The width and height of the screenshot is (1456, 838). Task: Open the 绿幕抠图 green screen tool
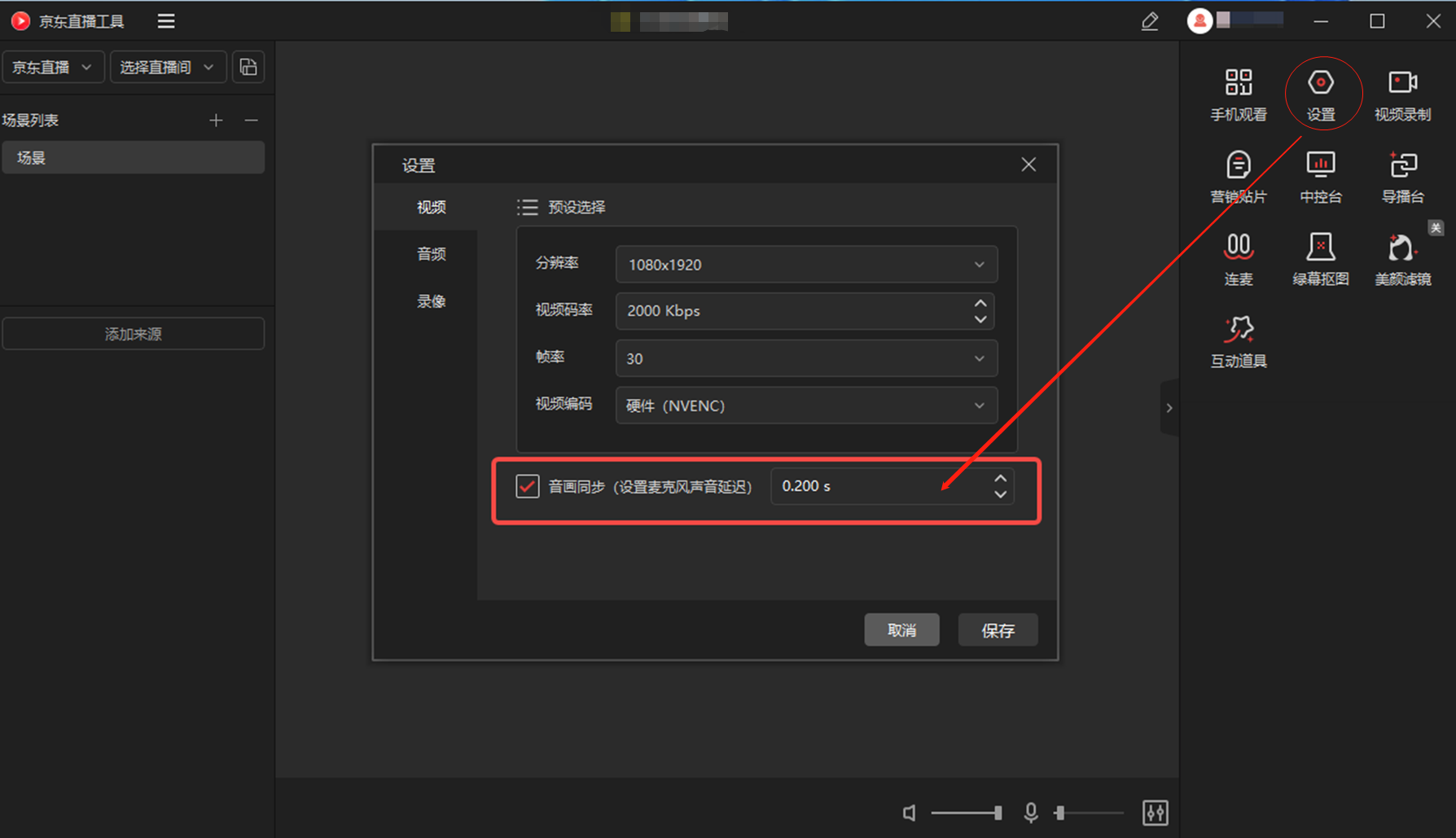click(1320, 259)
